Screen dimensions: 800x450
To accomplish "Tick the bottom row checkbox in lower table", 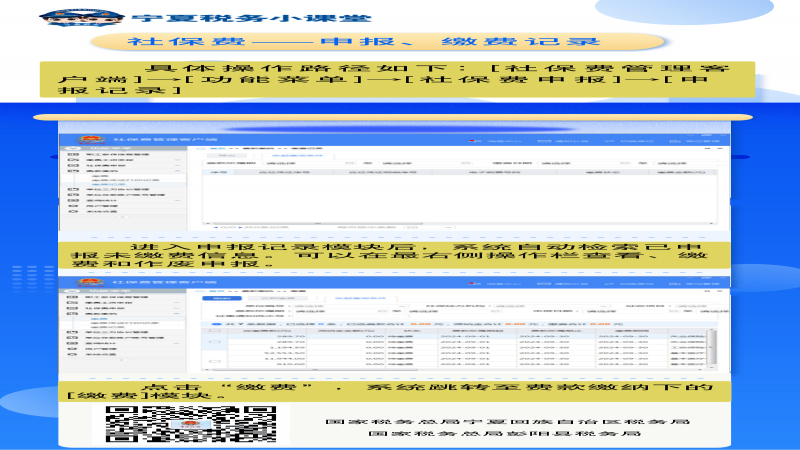I will point(215,361).
